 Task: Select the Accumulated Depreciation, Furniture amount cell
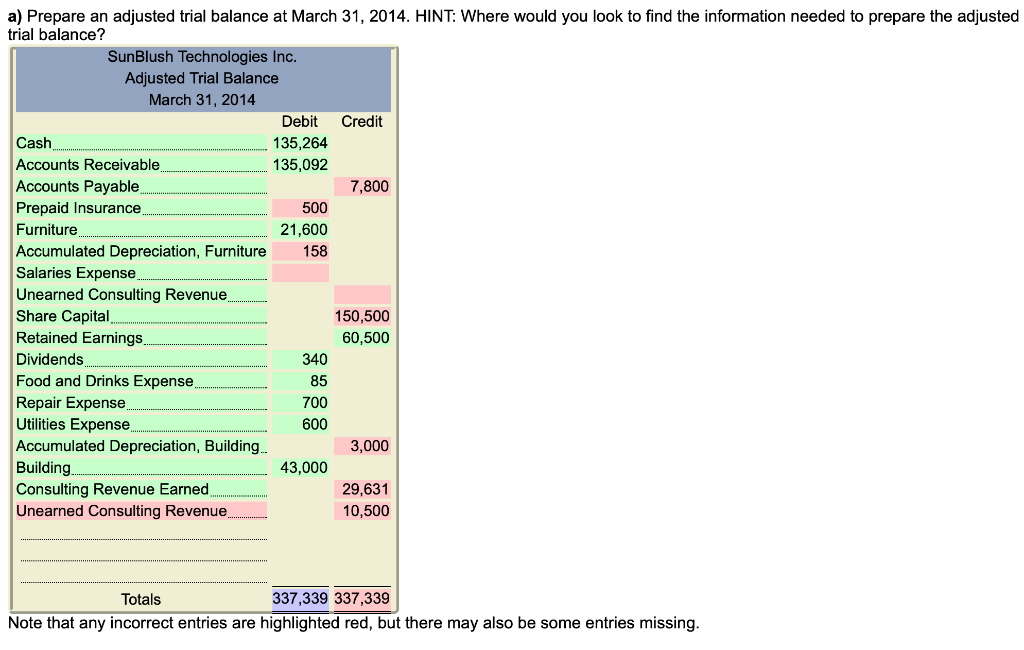(300, 251)
